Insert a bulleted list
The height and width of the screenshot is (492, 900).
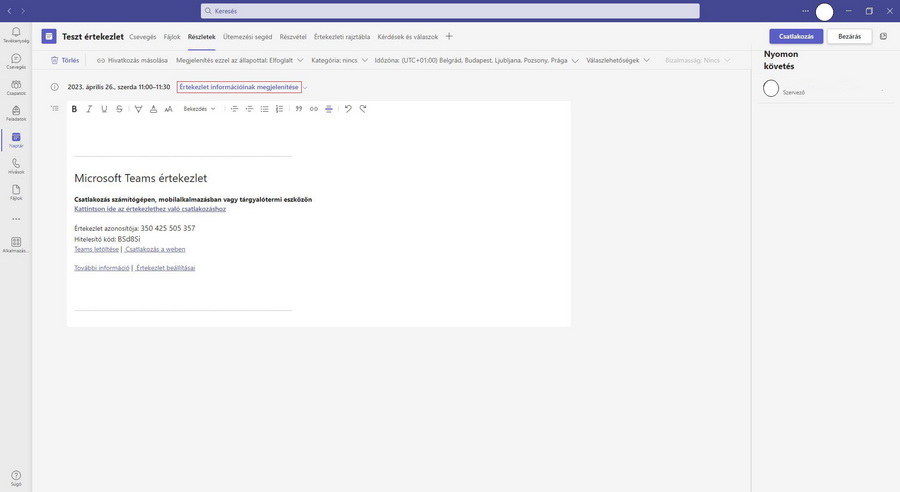[264, 109]
